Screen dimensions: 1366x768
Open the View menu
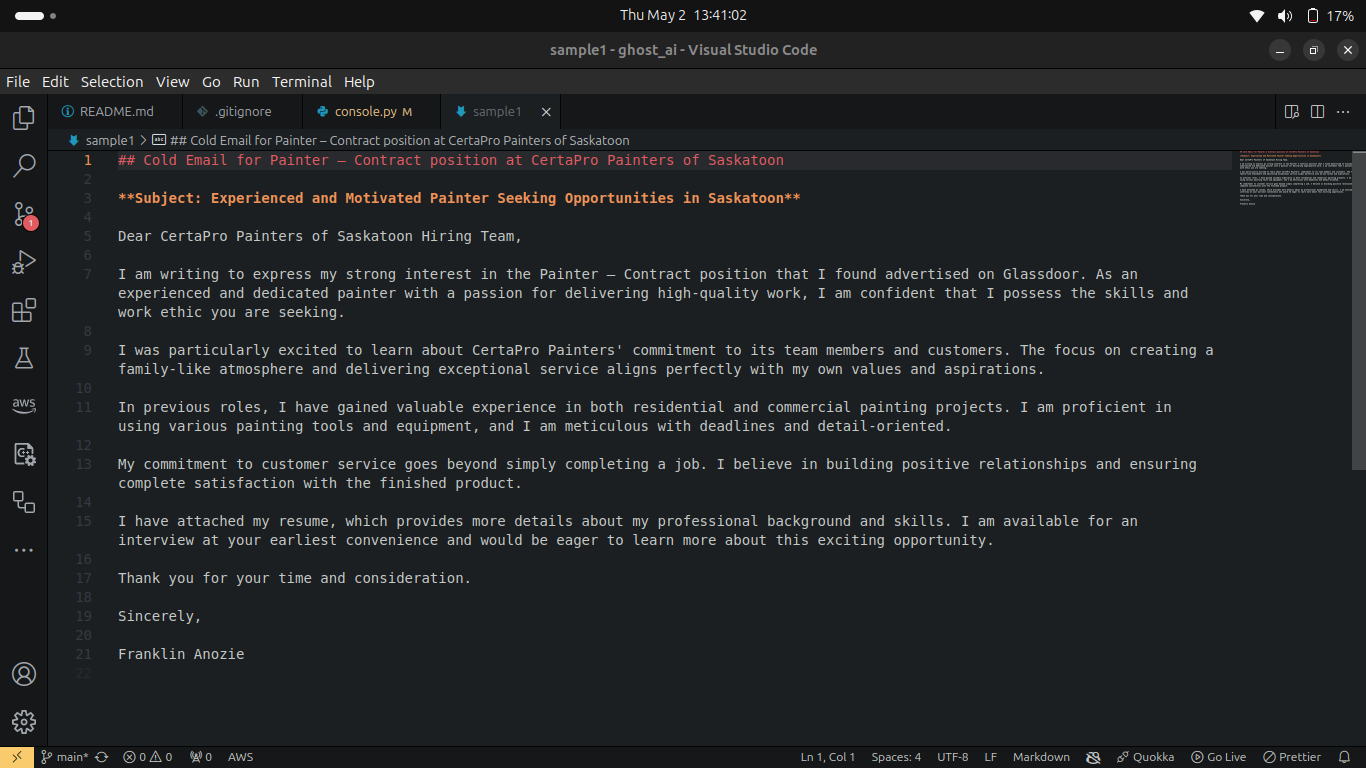coord(172,82)
